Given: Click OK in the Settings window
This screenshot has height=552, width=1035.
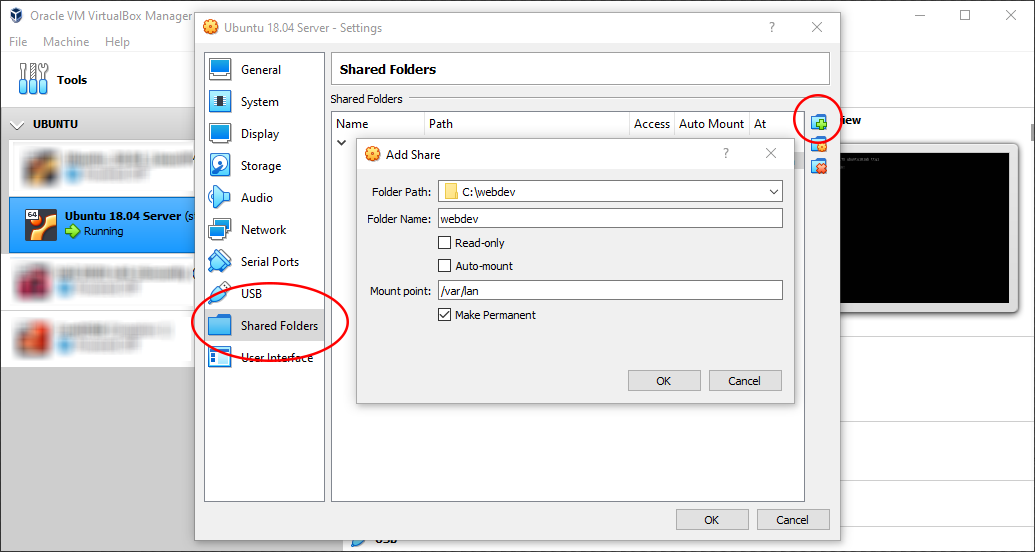Looking at the screenshot, I should coord(712,520).
